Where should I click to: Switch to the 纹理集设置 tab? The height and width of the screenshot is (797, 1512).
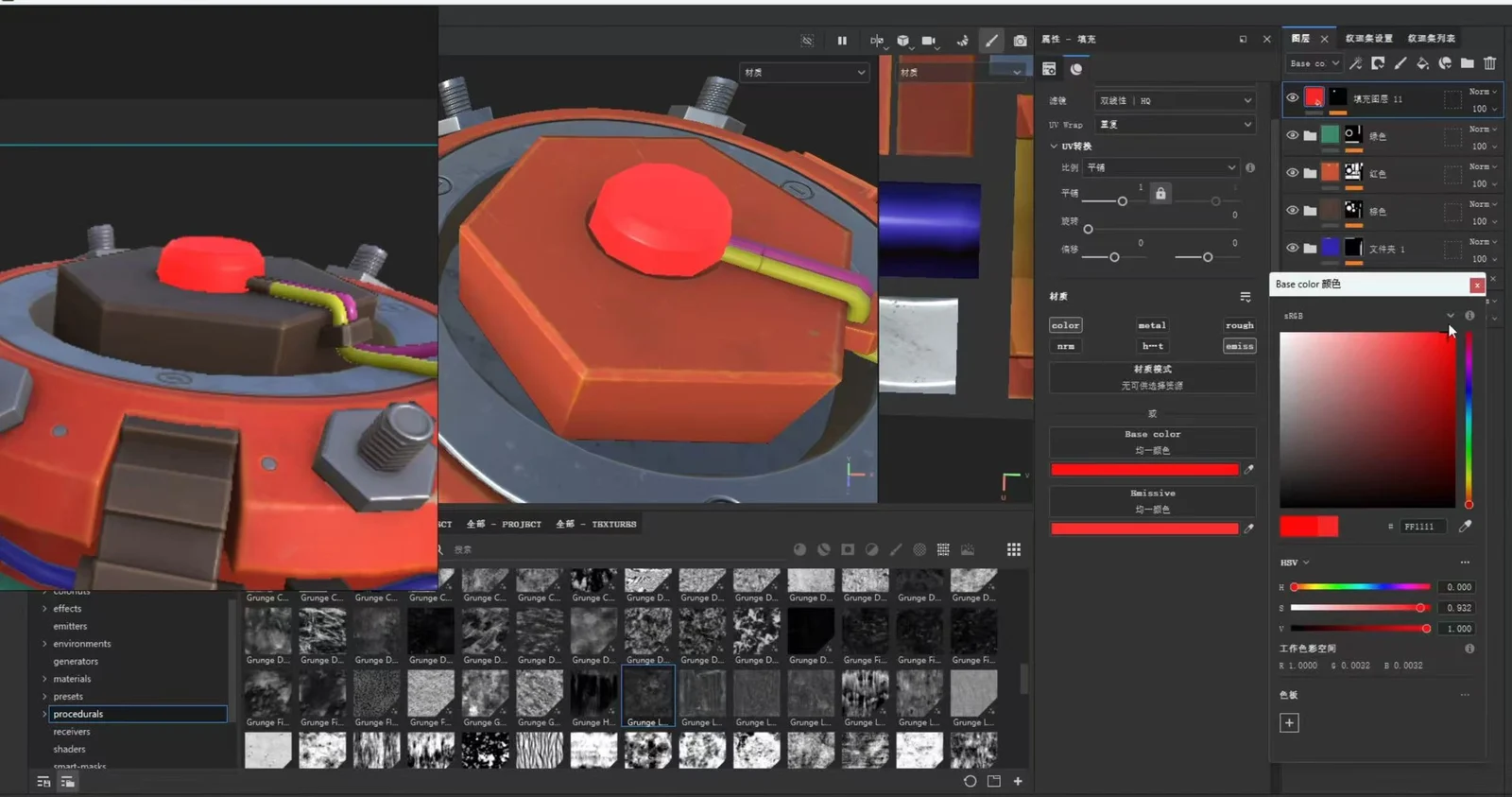1368,39
